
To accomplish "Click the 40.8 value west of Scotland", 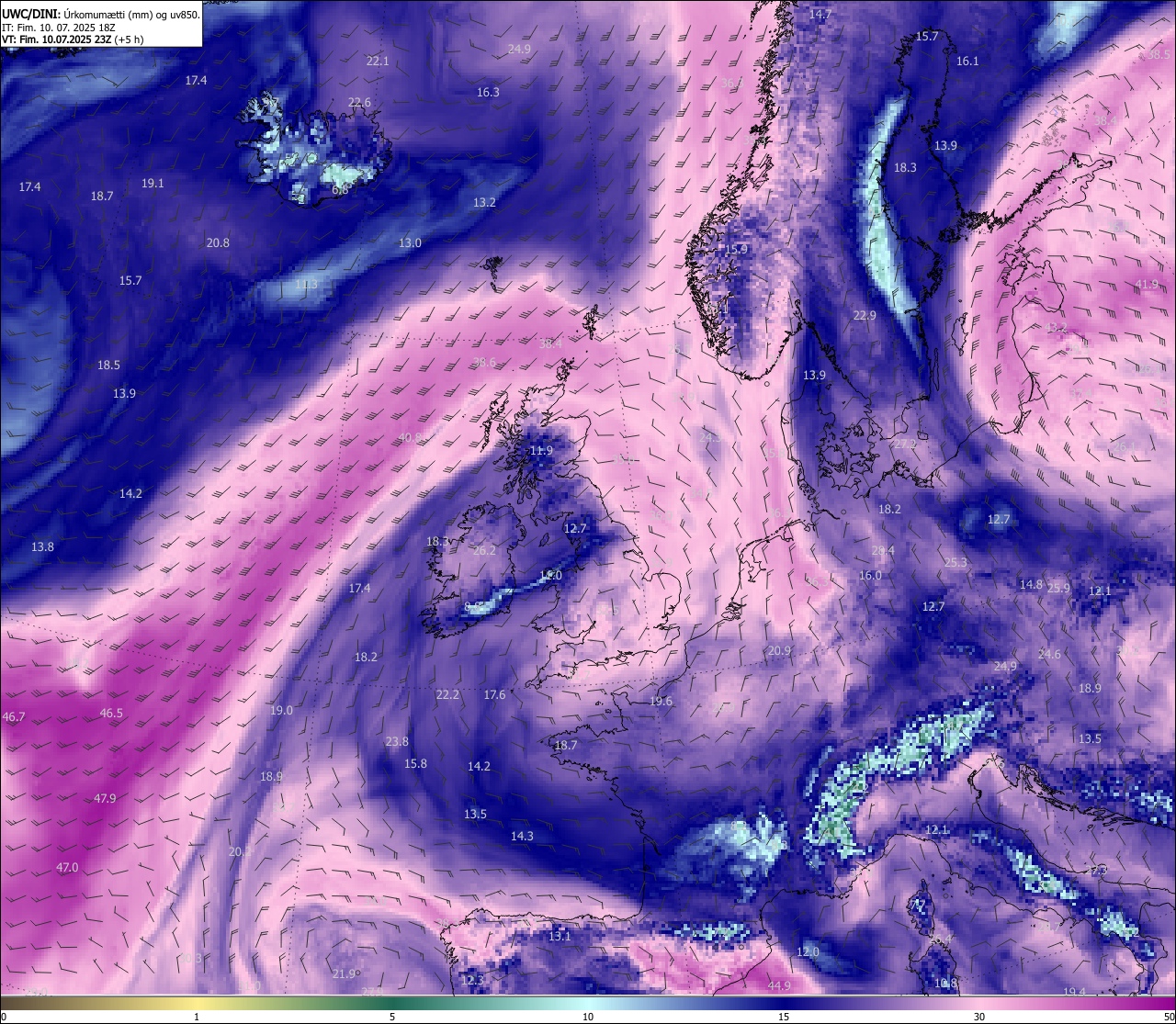I will 411,438.
